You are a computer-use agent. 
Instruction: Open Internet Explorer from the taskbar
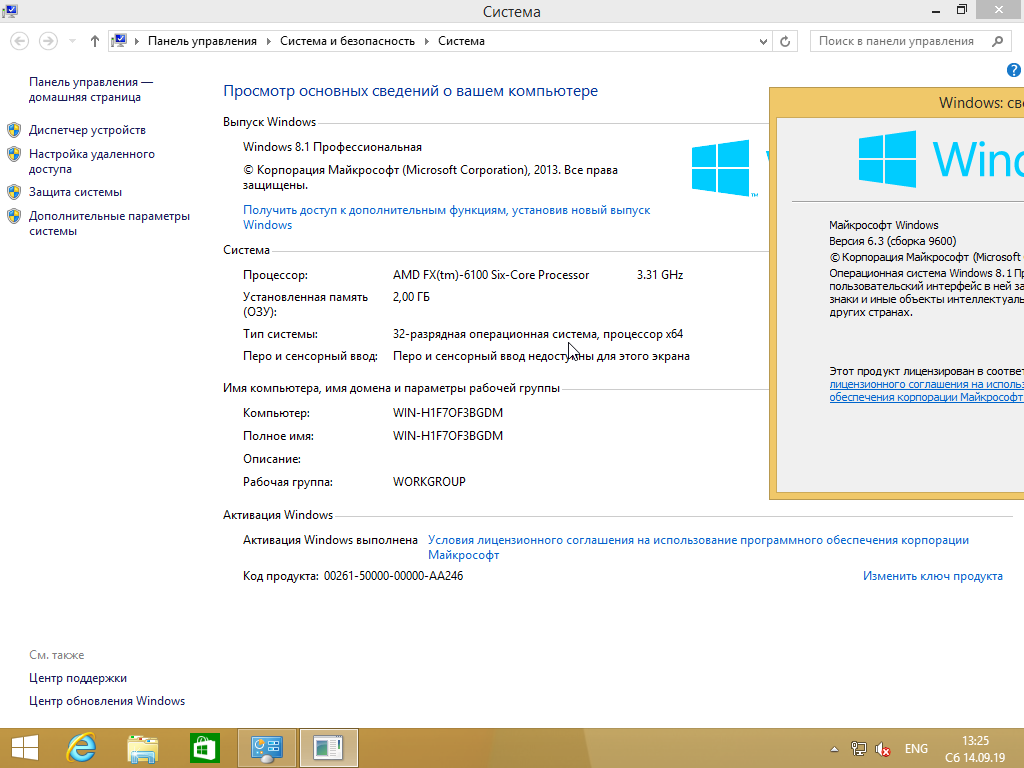[x=81, y=748]
